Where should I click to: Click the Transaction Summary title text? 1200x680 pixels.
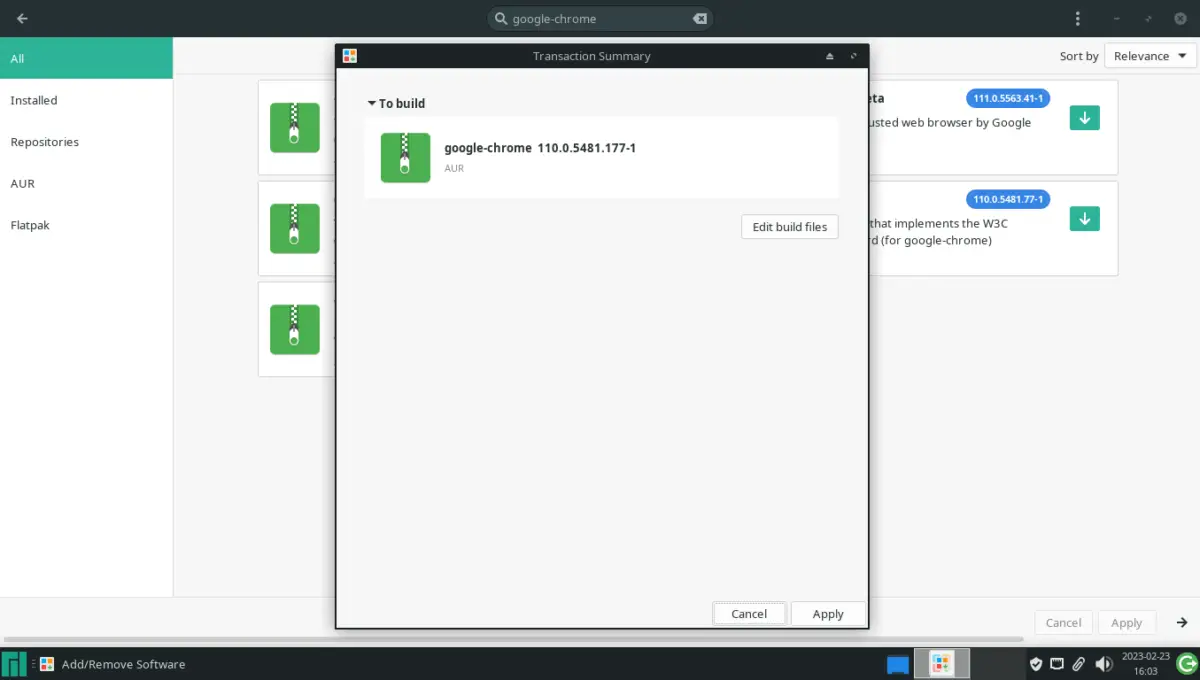click(592, 56)
